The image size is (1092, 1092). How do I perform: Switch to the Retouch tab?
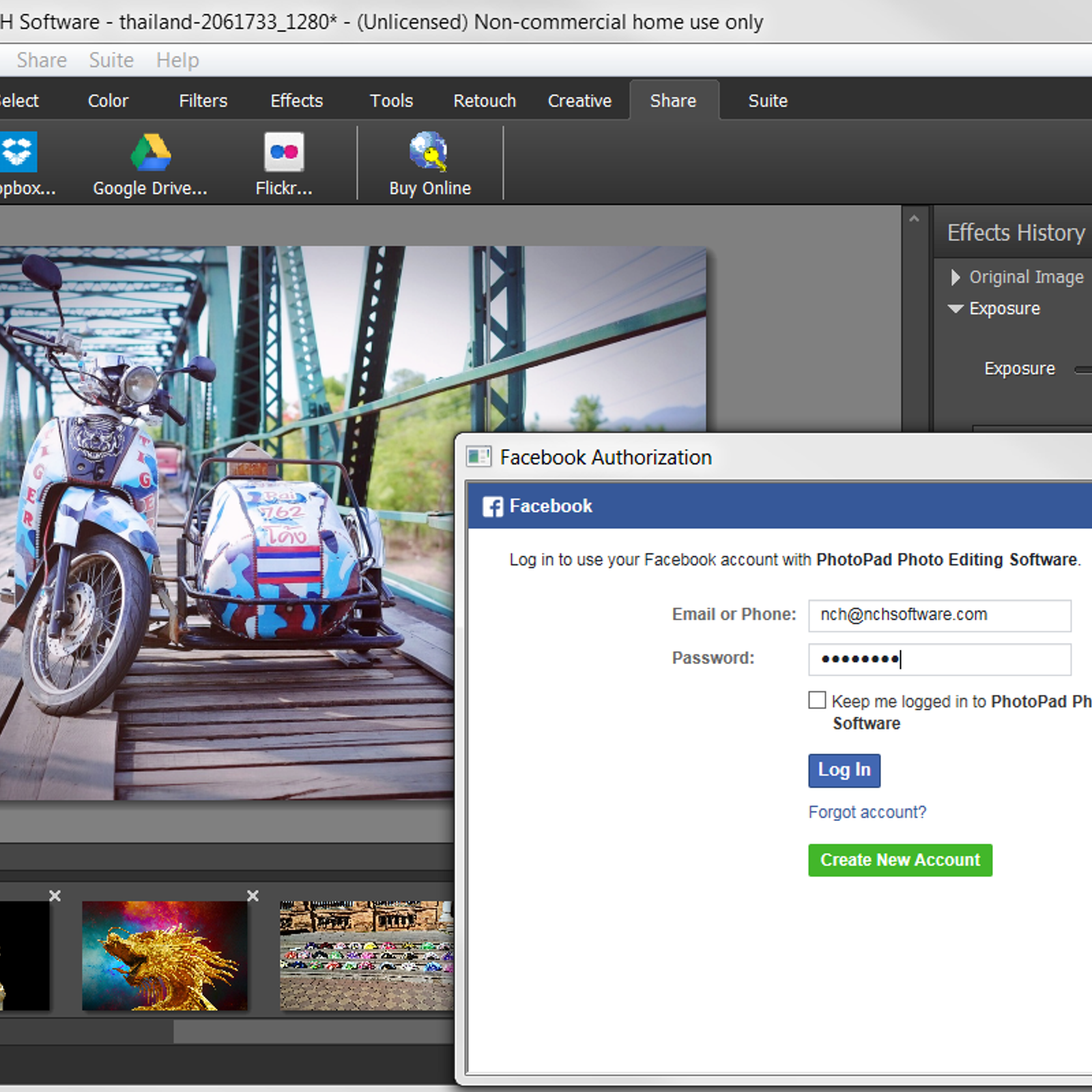coord(485,101)
